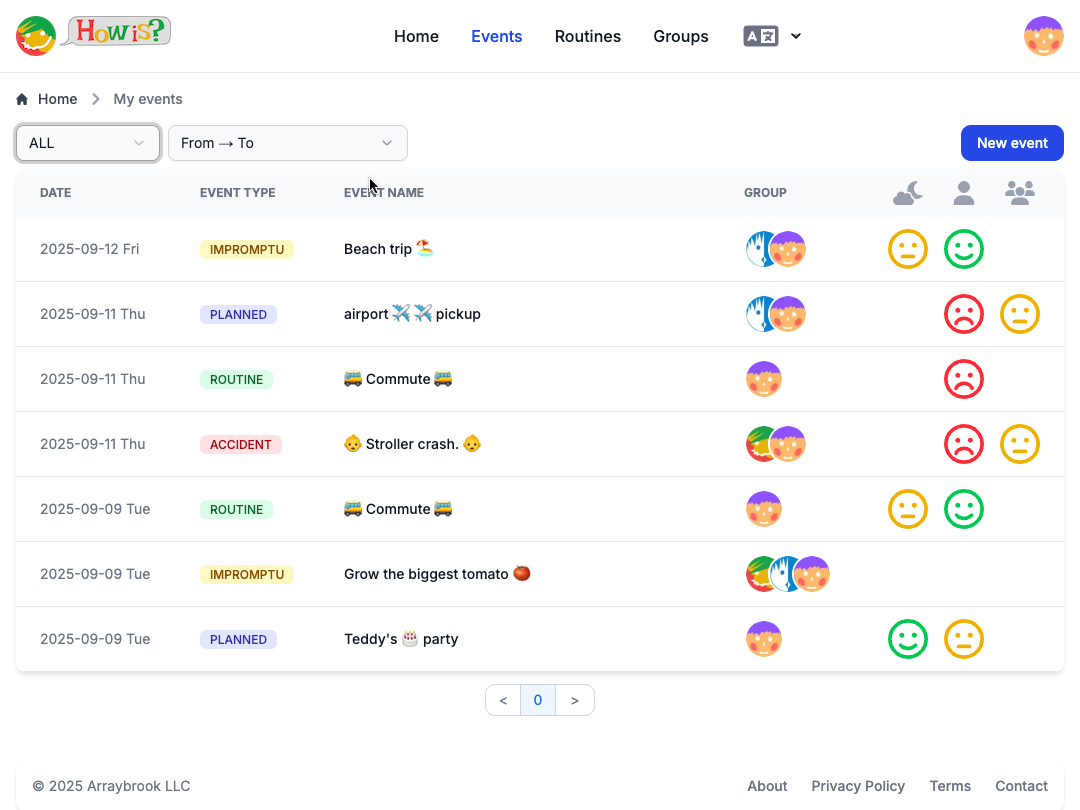Viewport: 1080px width, 810px height.
Task: Open the Privacy Policy link
Action: 857,786
